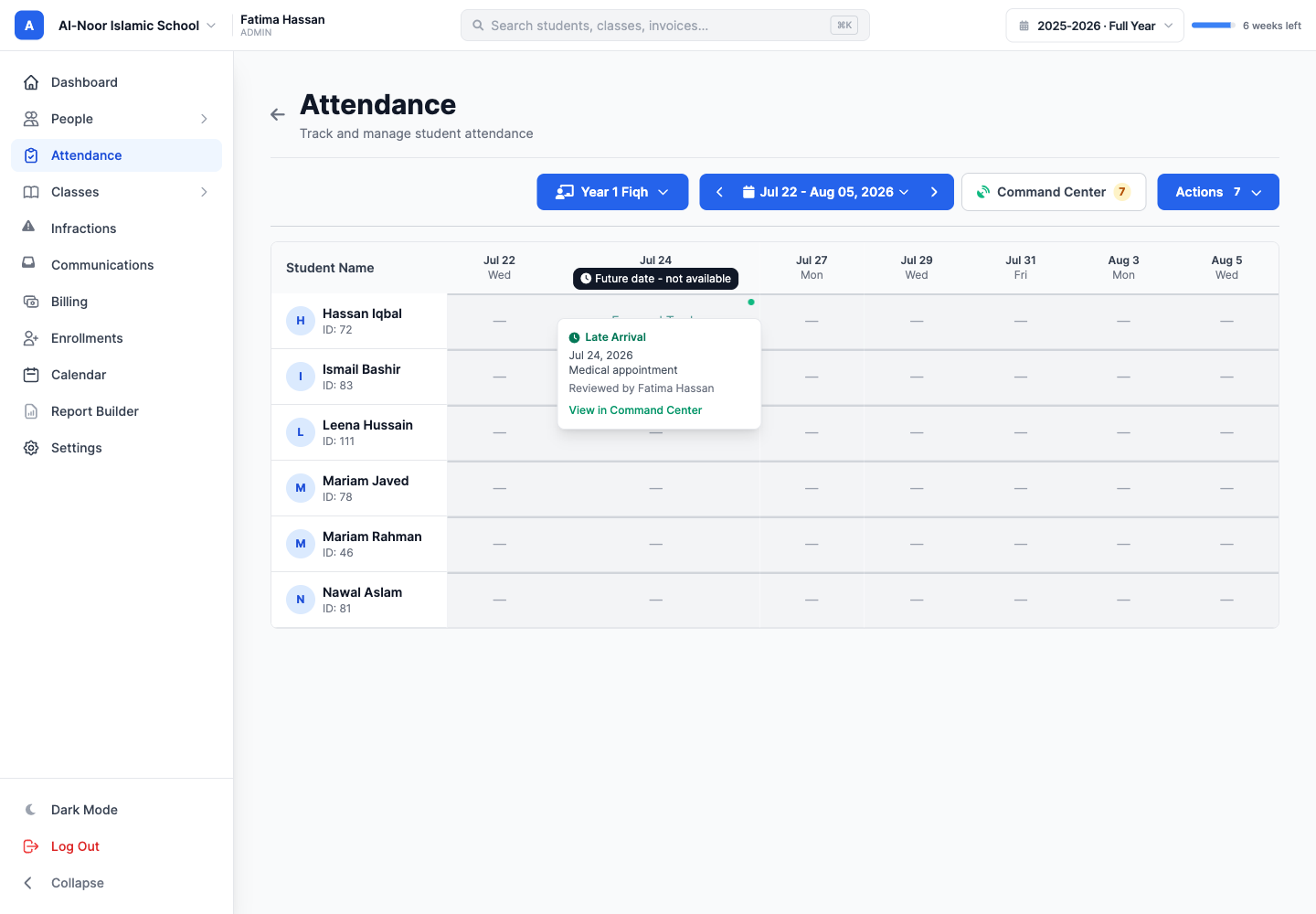Screen dimensions: 1316x914
Task: Click the Enrollments add-user icon
Action: 31,338
